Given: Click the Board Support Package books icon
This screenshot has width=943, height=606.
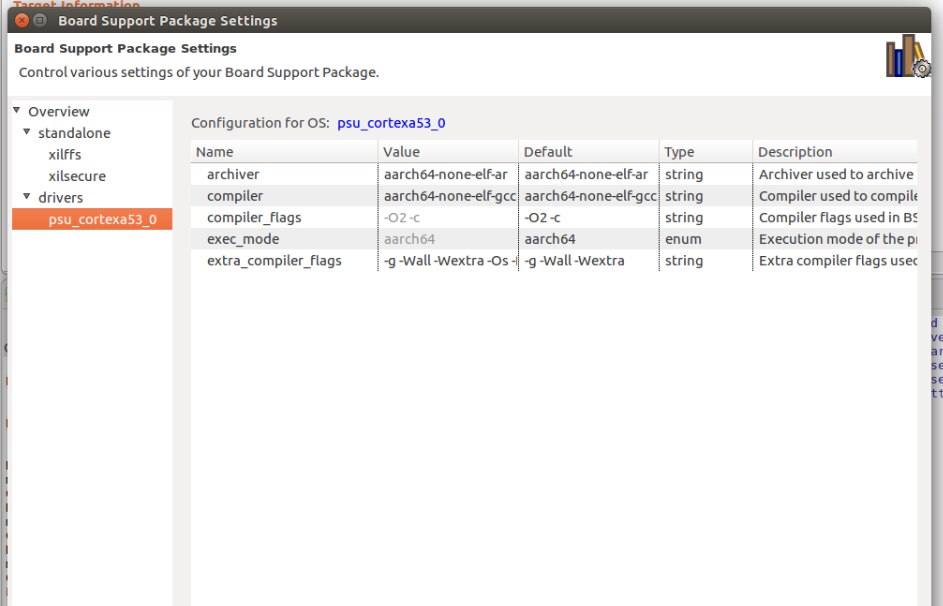Looking at the screenshot, I should [907, 57].
